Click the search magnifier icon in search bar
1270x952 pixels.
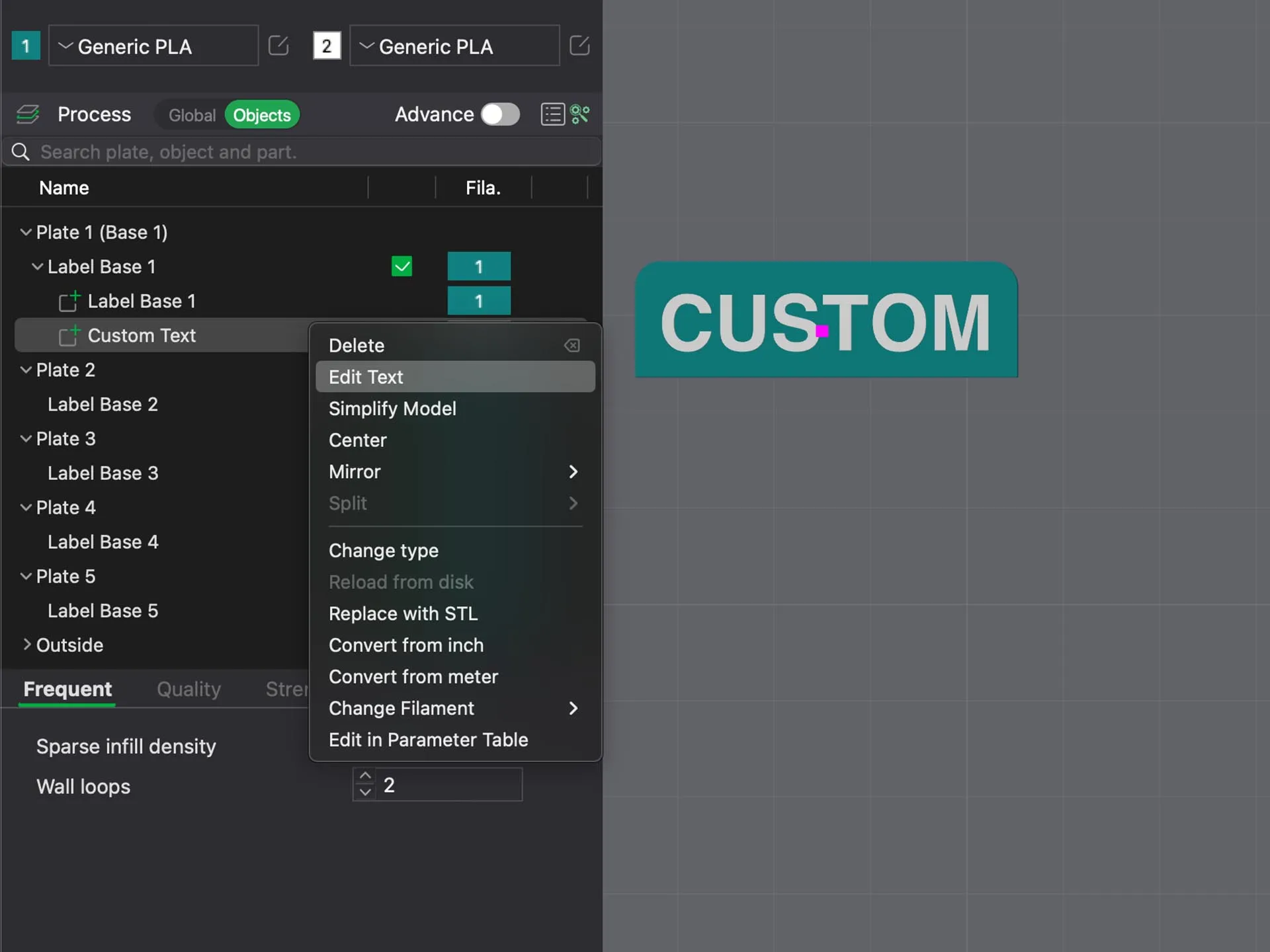(21, 151)
